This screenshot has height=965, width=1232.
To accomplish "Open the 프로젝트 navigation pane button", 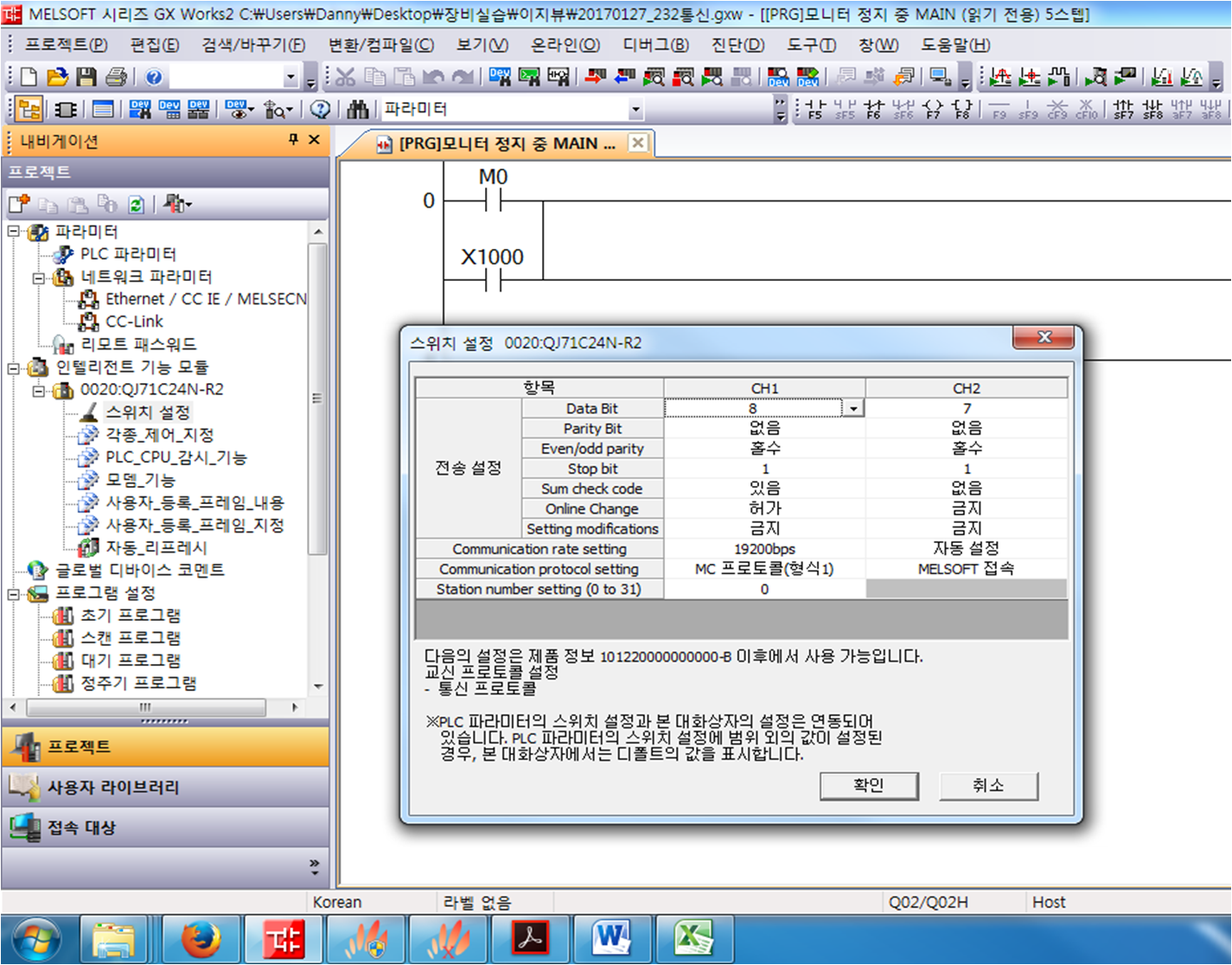I will [x=165, y=746].
